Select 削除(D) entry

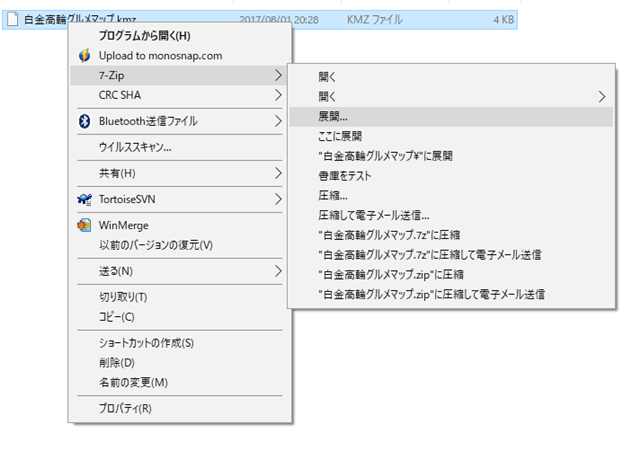tap(180, 363)
